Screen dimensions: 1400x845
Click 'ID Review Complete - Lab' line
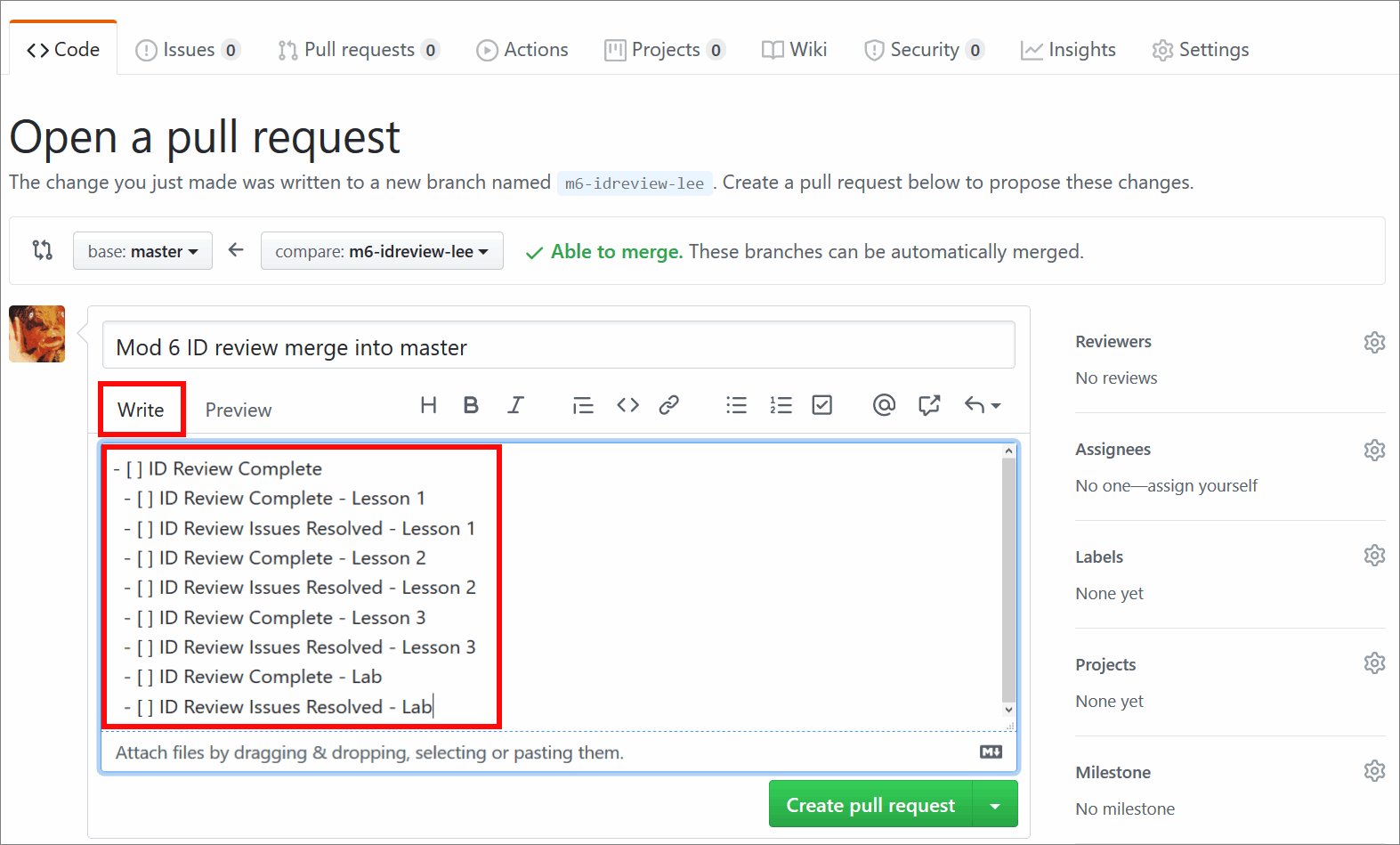(x=253, y=677)
